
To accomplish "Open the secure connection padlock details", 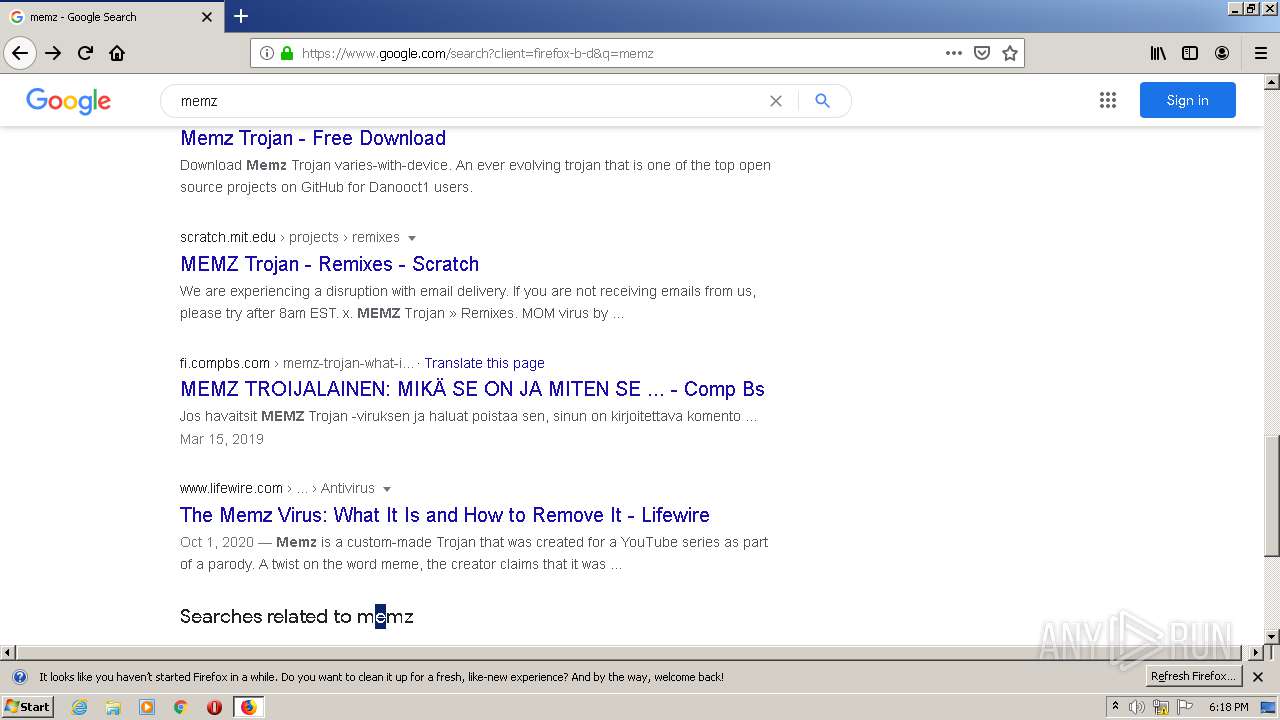I will [287, 53].
